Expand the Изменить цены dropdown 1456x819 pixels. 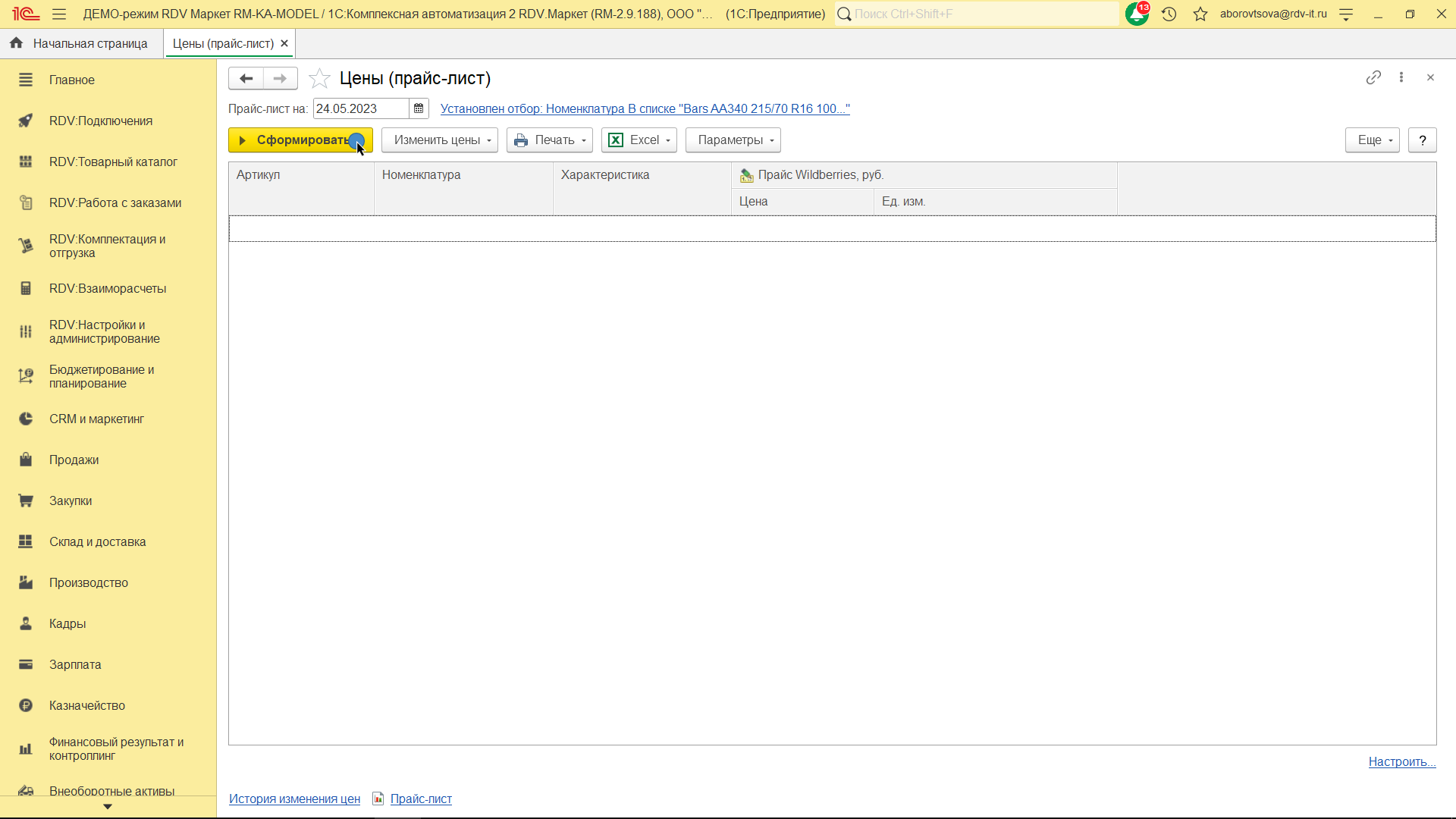point(440,140)
